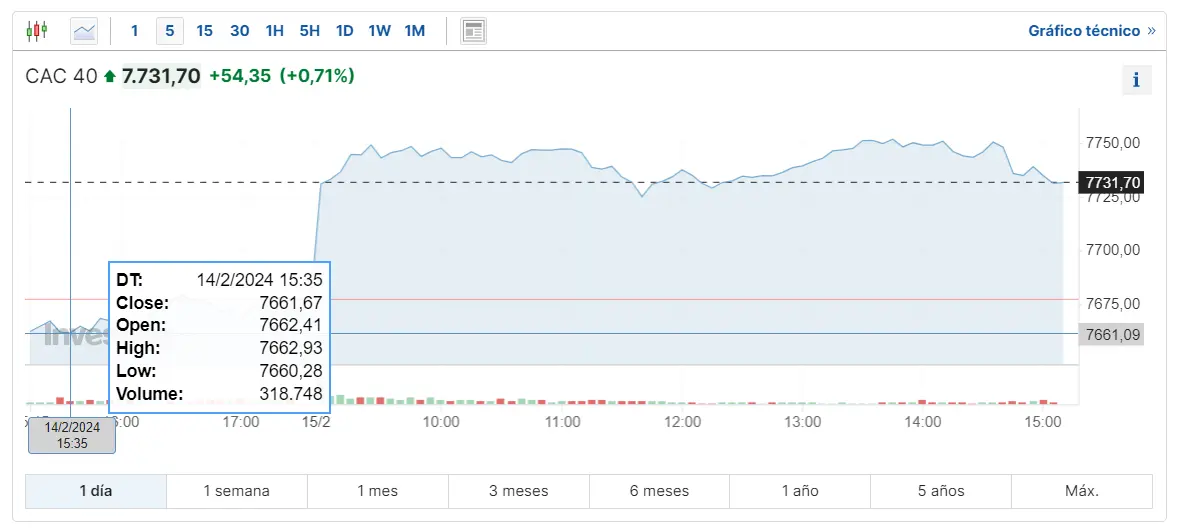
Task: Pick the 1M interval
Action: point(414,31)
